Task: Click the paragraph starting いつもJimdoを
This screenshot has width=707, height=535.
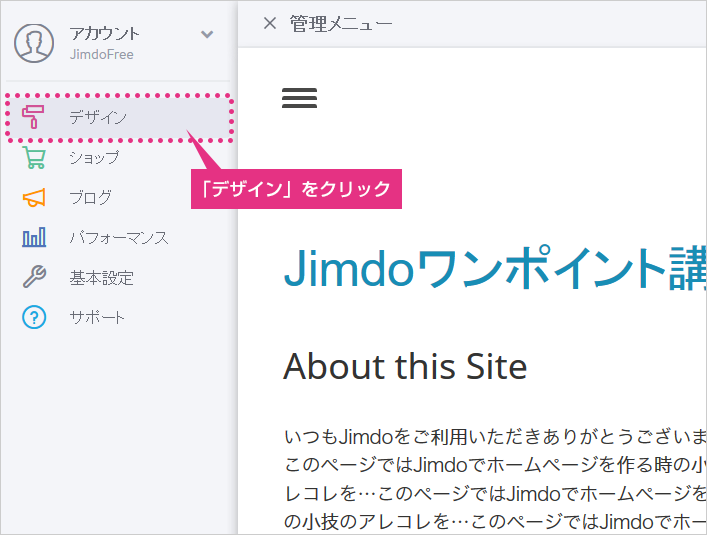Action: pos(495,479)
